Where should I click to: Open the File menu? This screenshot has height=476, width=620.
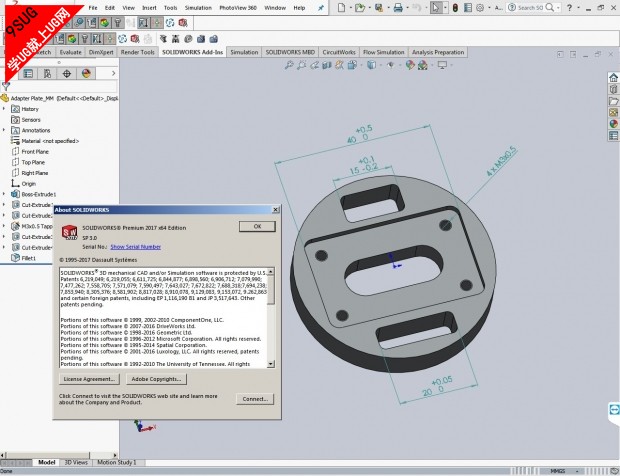(x=93, y=8)
